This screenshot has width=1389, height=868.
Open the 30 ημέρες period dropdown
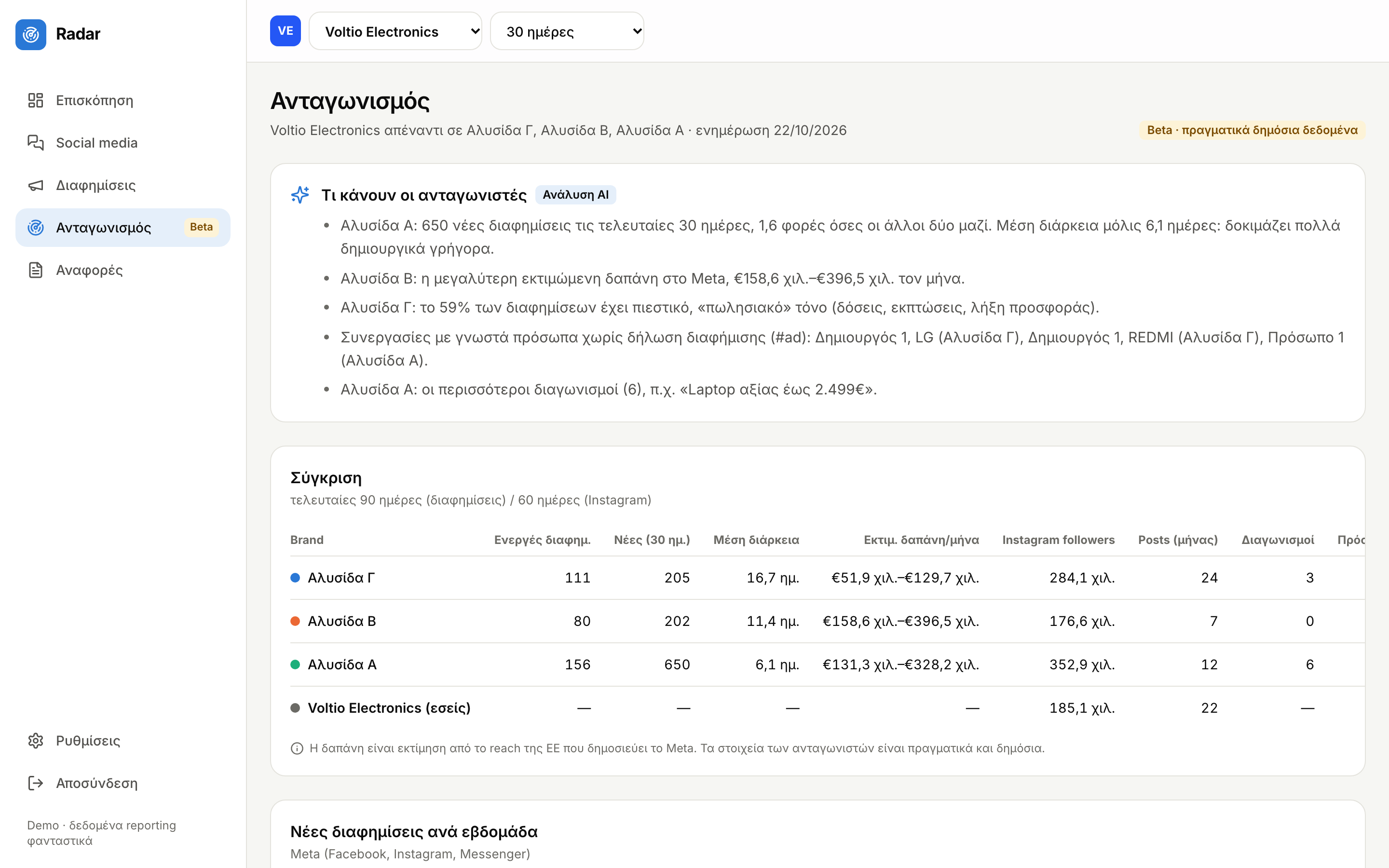point(567,31)
